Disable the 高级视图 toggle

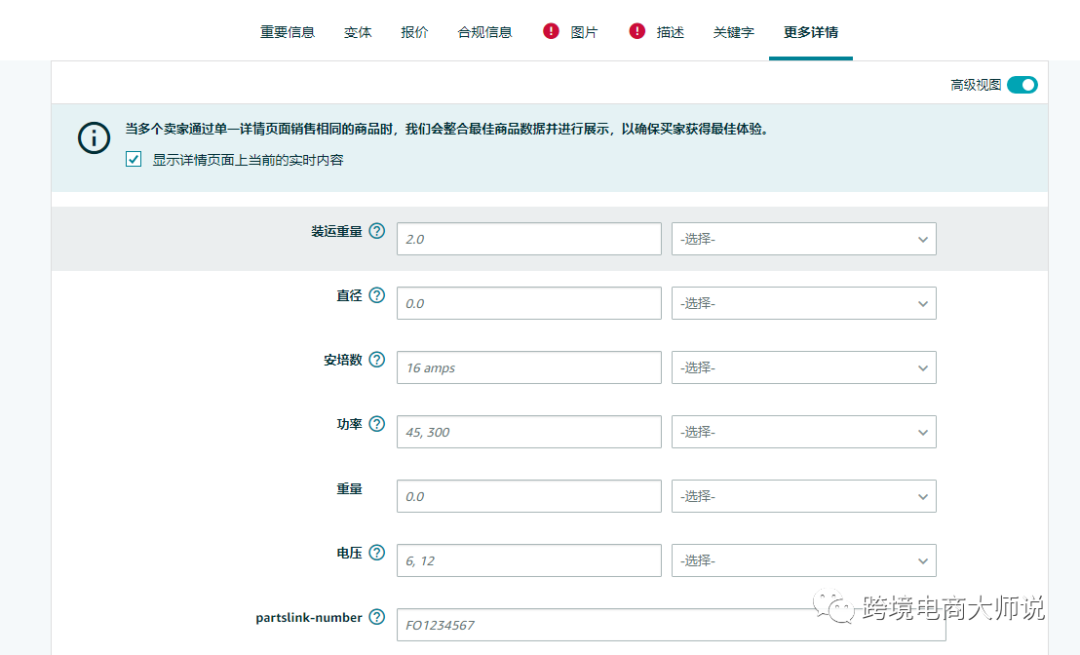(1022, 85)
